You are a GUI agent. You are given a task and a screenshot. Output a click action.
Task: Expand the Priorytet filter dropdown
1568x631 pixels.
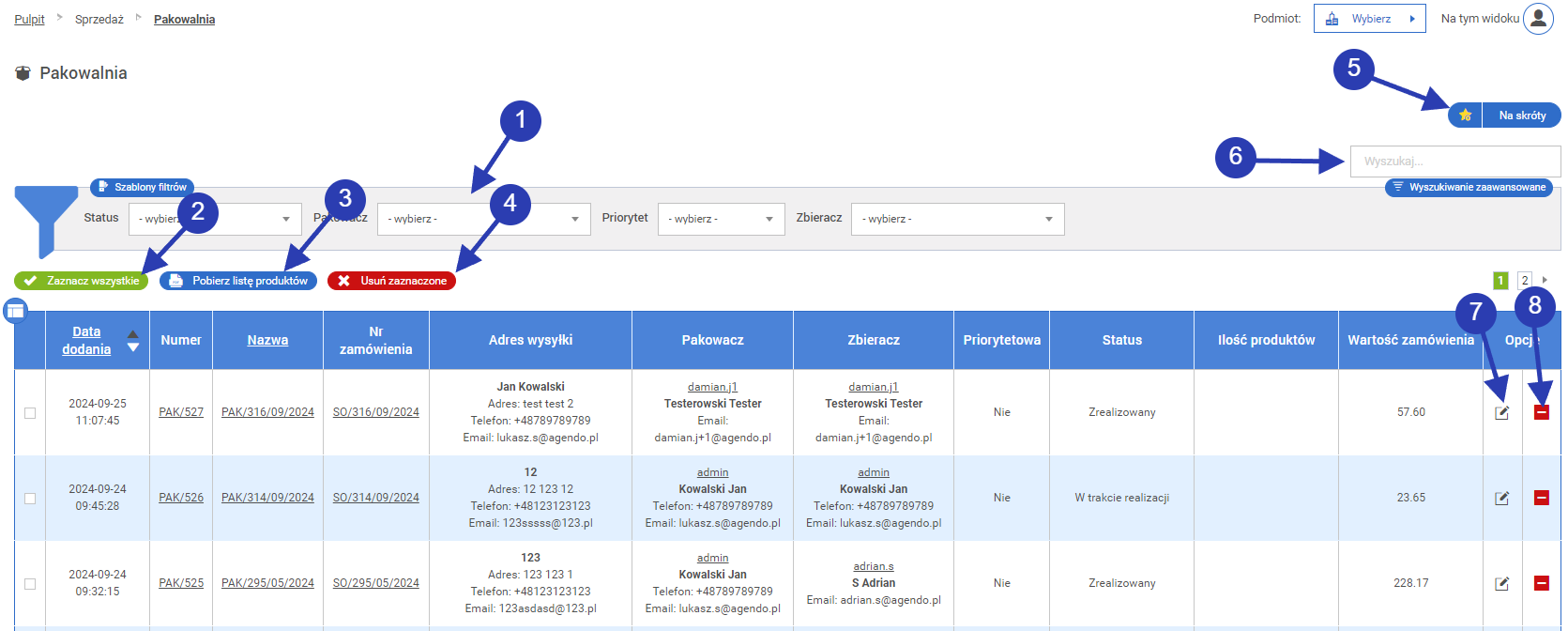click(x=721, y=219)
